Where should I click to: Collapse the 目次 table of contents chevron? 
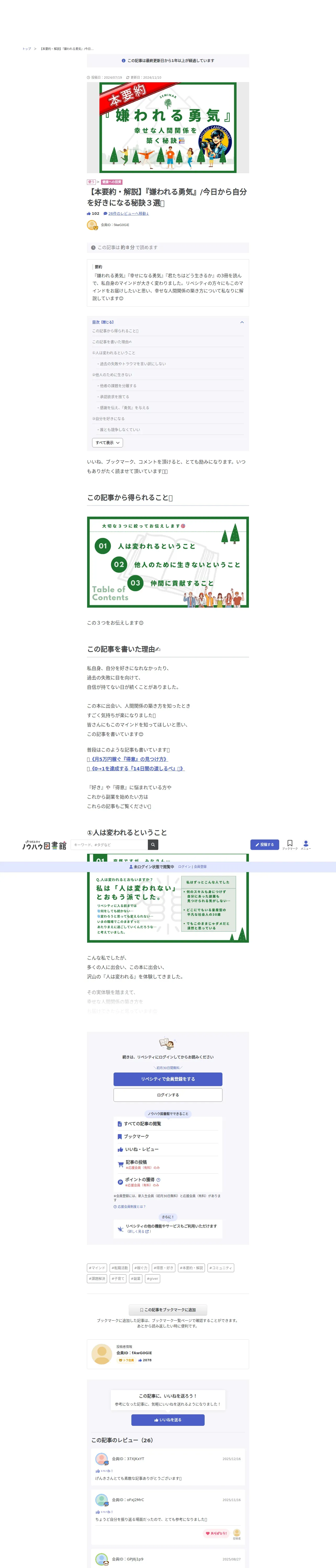[x=242, y=322]
